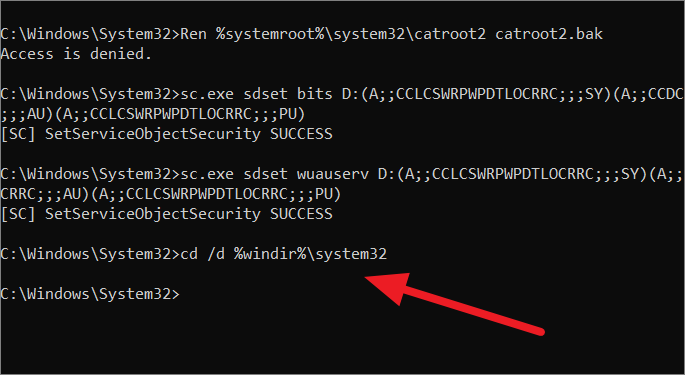Click the %windir%\system32 path text
The height and width of the screenshot is (375, 685).
pos(311,254)
